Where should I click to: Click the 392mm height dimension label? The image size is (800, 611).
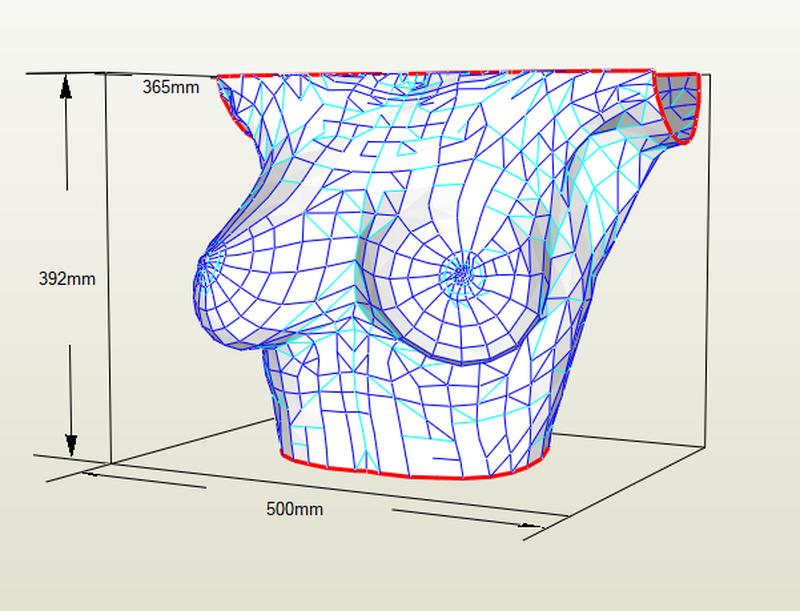click(x=67, y=279)
